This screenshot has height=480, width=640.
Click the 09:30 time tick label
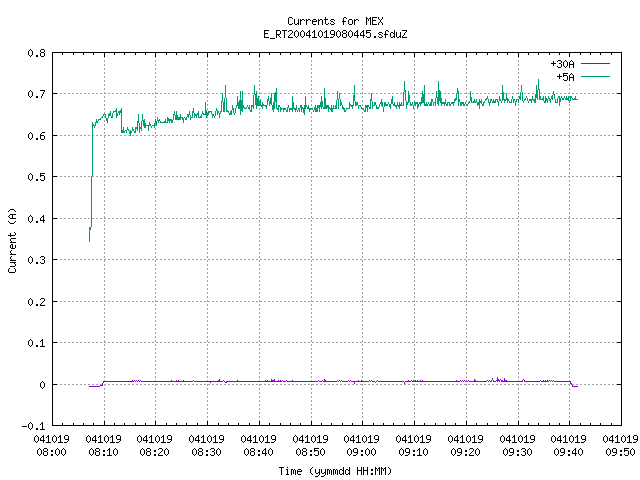click(517, 452)
